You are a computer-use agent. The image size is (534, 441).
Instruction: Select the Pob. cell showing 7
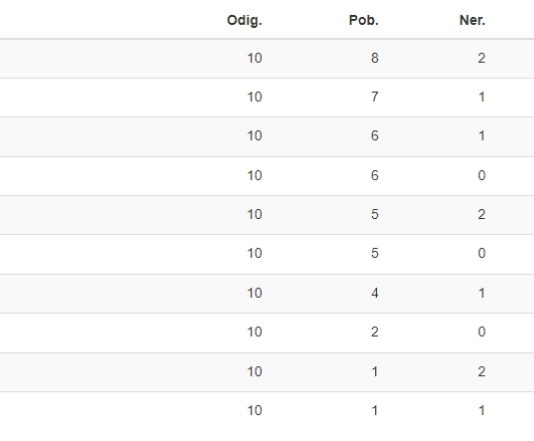(x=375, y=97)
